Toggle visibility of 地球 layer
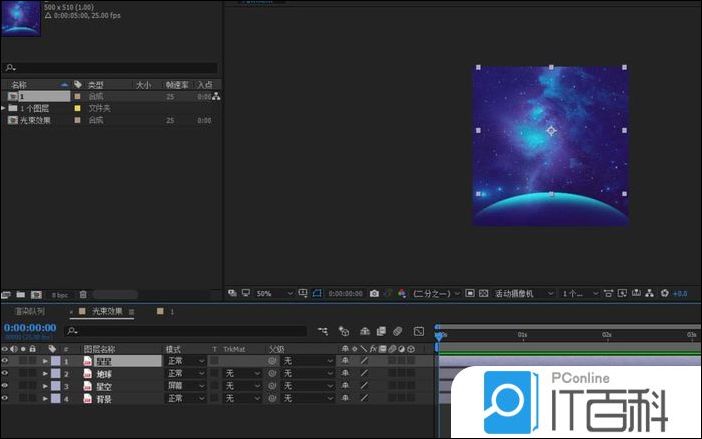The image size is (702, 439). (x=5, y=373)
